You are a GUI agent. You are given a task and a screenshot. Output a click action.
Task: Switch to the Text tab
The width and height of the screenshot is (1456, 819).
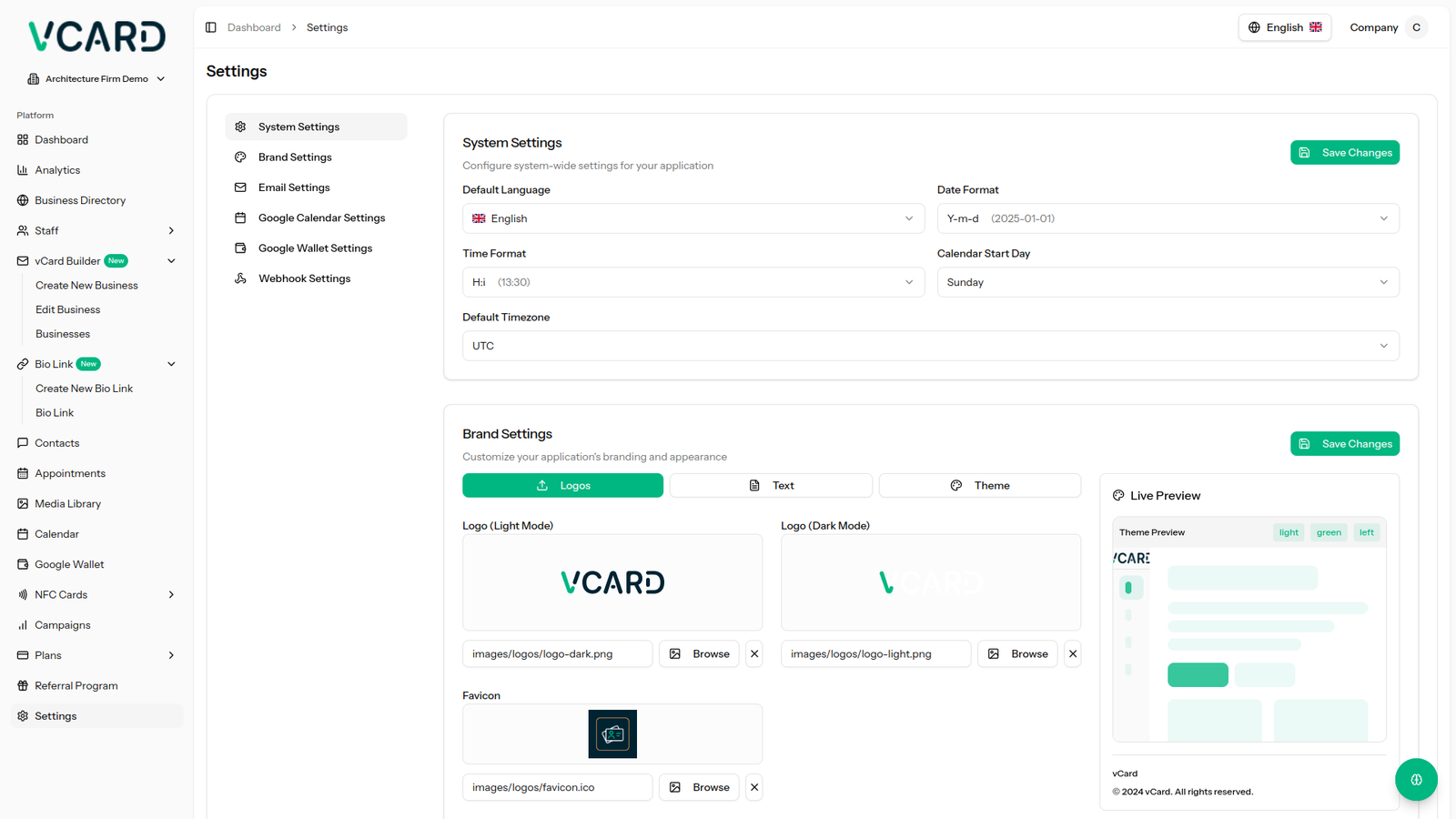click(x=771, y=485)
